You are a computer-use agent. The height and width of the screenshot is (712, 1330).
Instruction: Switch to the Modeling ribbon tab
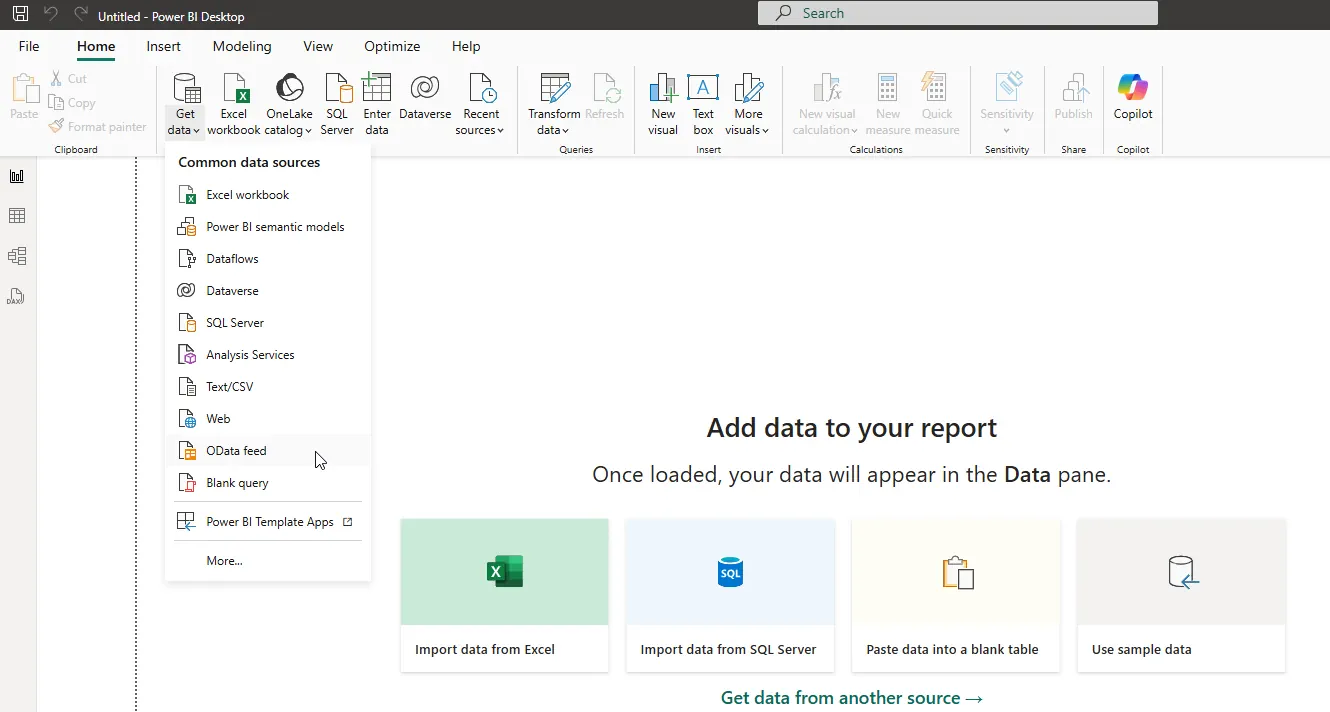point(242,46)
